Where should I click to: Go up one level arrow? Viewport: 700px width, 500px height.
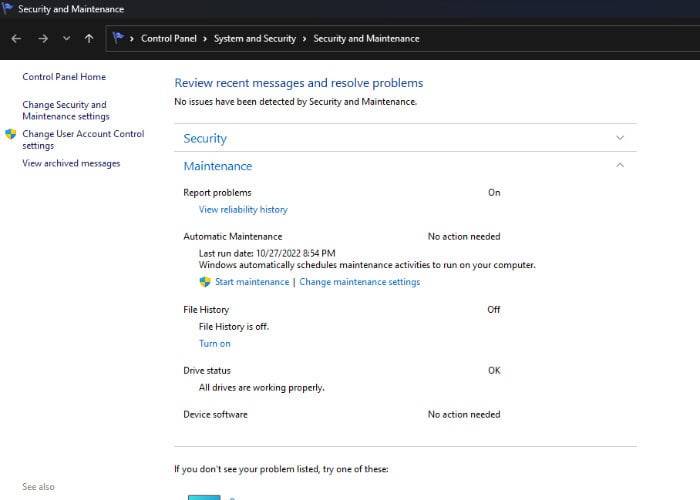[89, 39]
